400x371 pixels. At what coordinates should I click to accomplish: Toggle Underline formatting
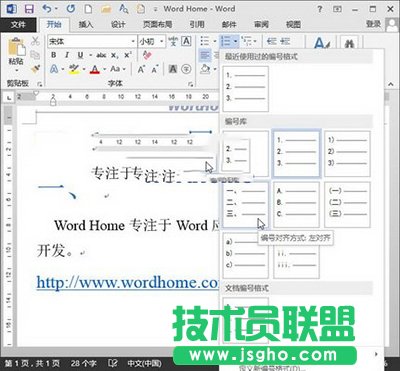point(80,55)
